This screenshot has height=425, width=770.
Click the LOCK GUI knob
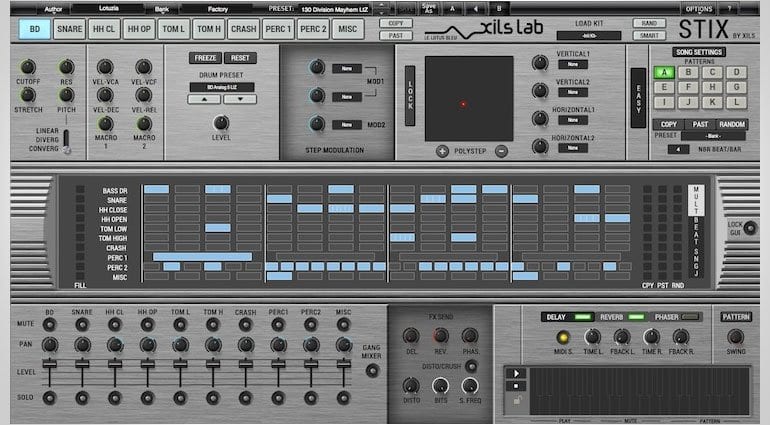tap(750, 228)
